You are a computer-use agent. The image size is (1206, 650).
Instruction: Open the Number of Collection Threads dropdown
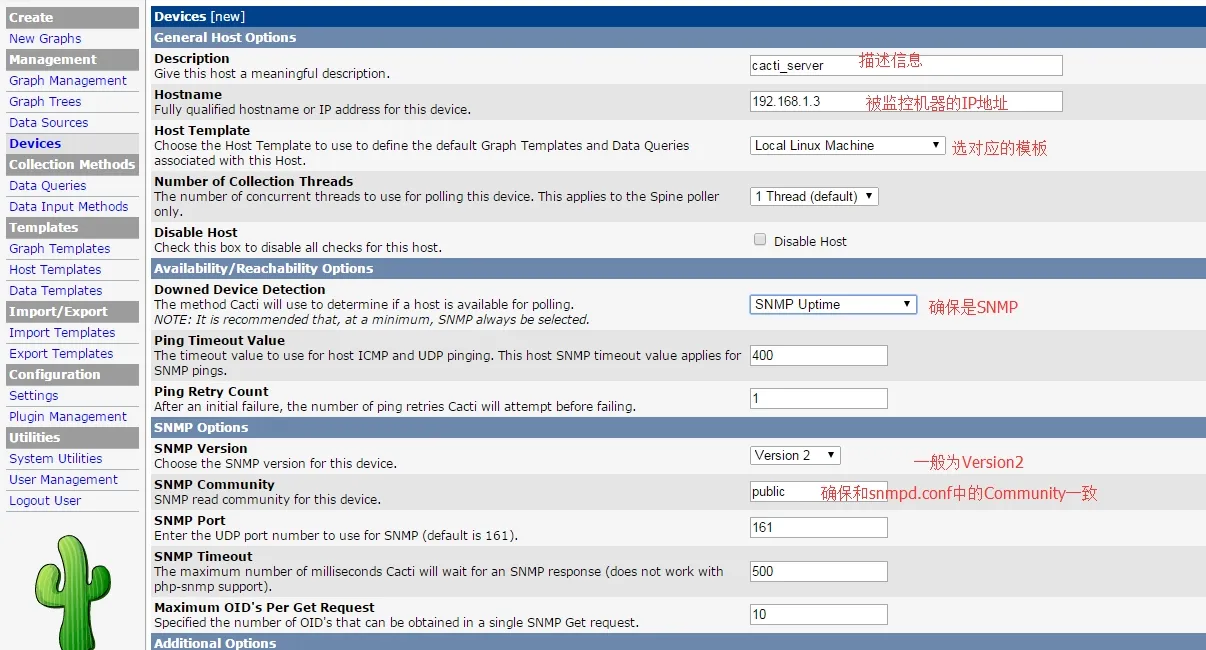814,196
